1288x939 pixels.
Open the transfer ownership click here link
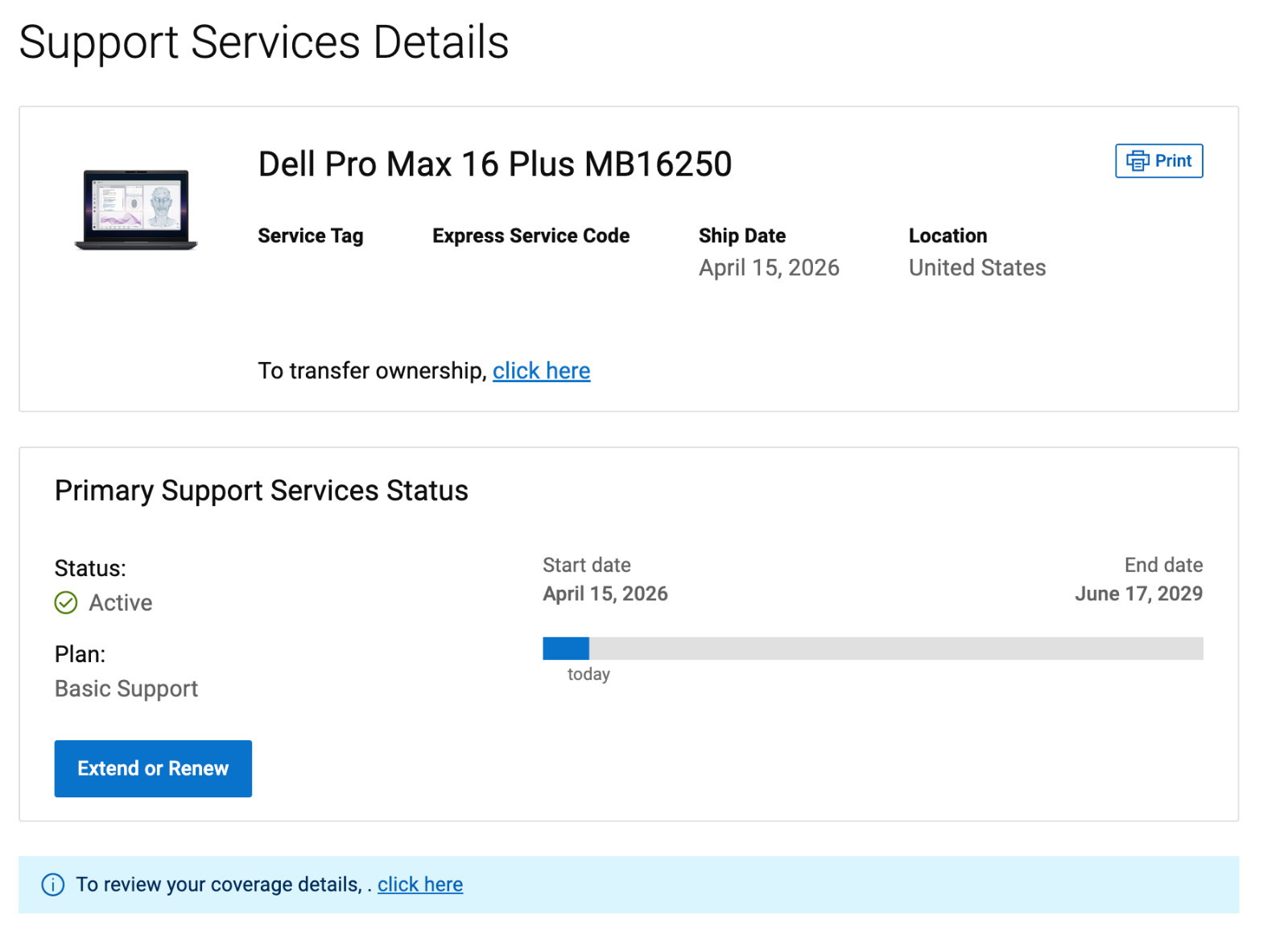click(541, 371)
